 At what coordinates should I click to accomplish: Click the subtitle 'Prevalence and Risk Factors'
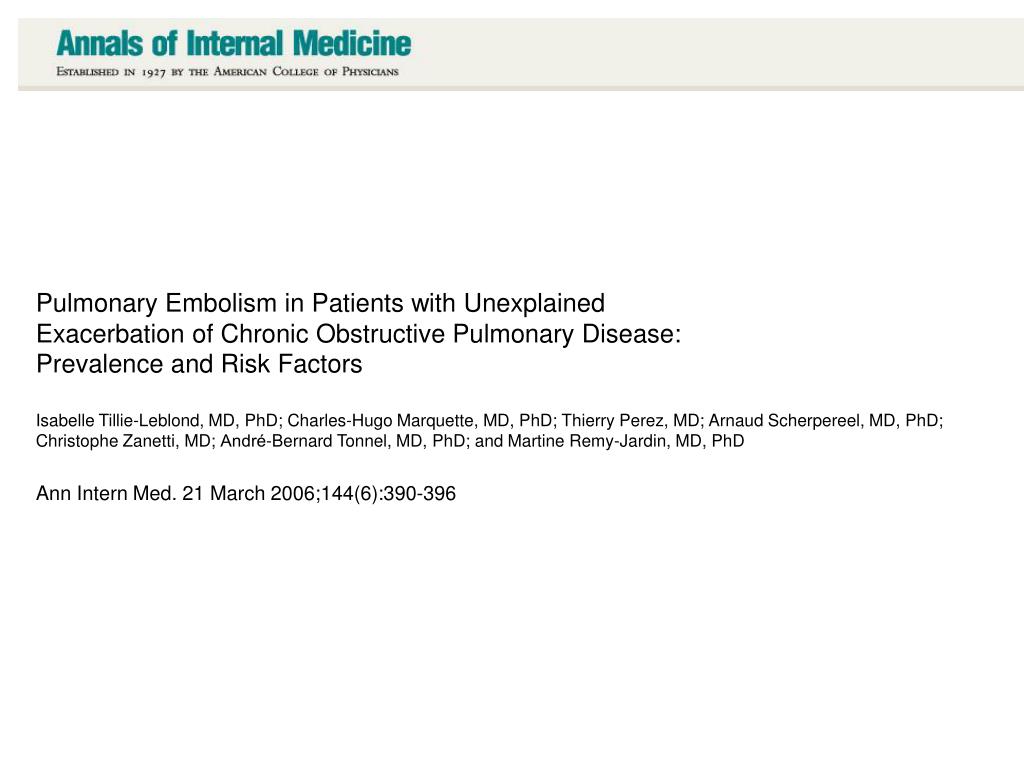pos(199,364)
